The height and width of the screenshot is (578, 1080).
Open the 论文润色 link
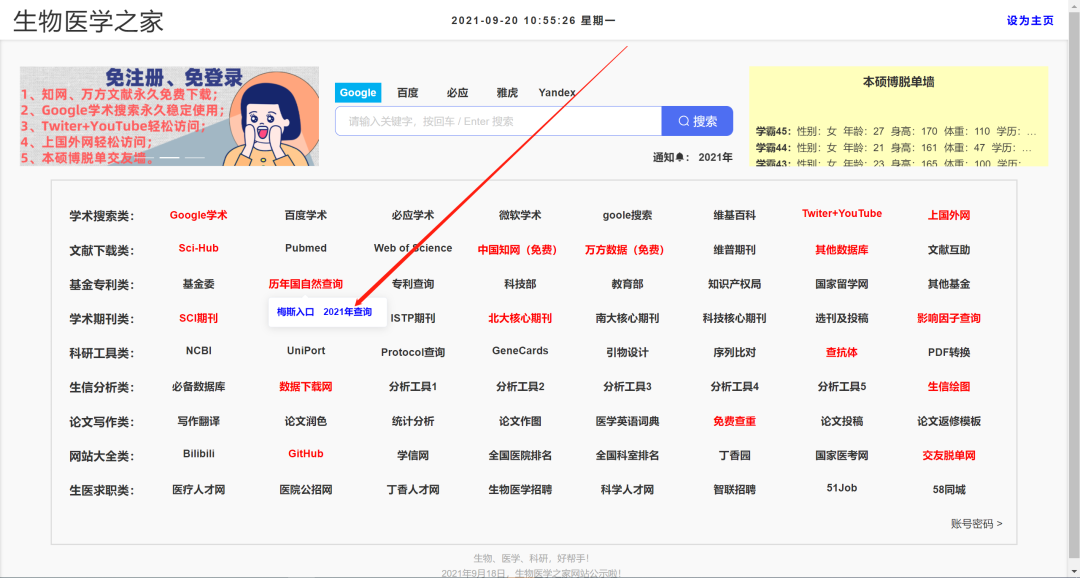coord(306,421)
